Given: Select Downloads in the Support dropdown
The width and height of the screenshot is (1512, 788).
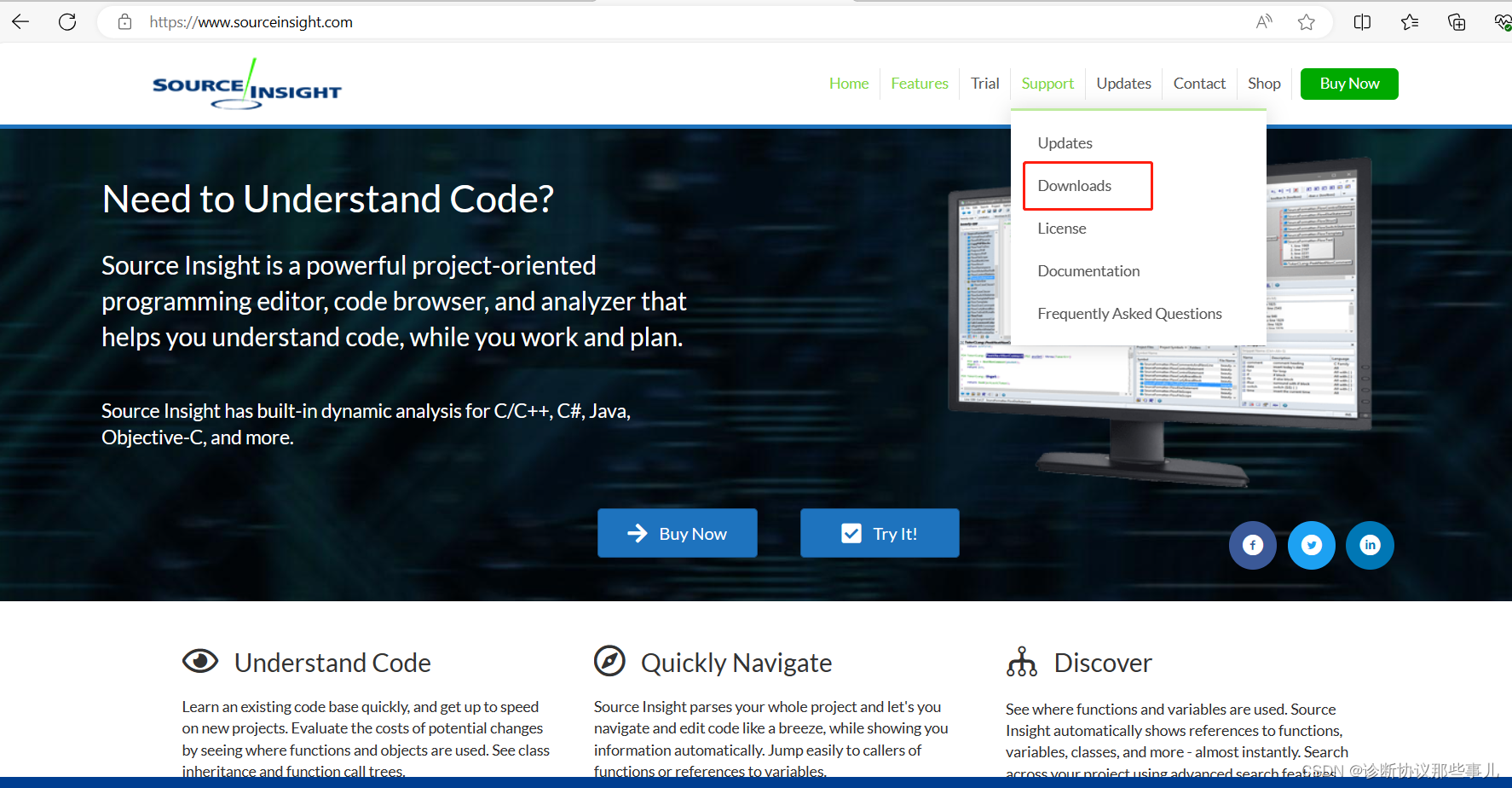Looking at the screenshot, I should pos(1074,186).
